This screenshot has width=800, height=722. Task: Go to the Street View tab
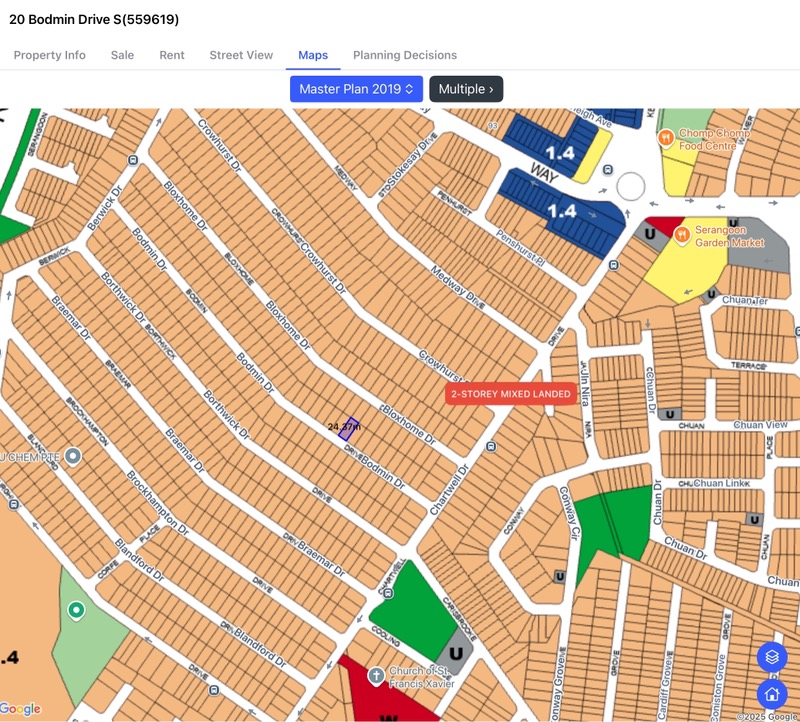241,55
